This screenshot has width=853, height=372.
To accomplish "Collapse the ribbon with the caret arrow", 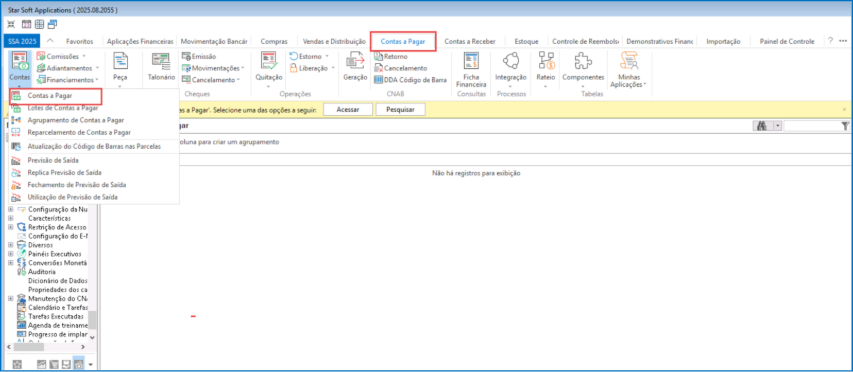I will coord(50,41).
